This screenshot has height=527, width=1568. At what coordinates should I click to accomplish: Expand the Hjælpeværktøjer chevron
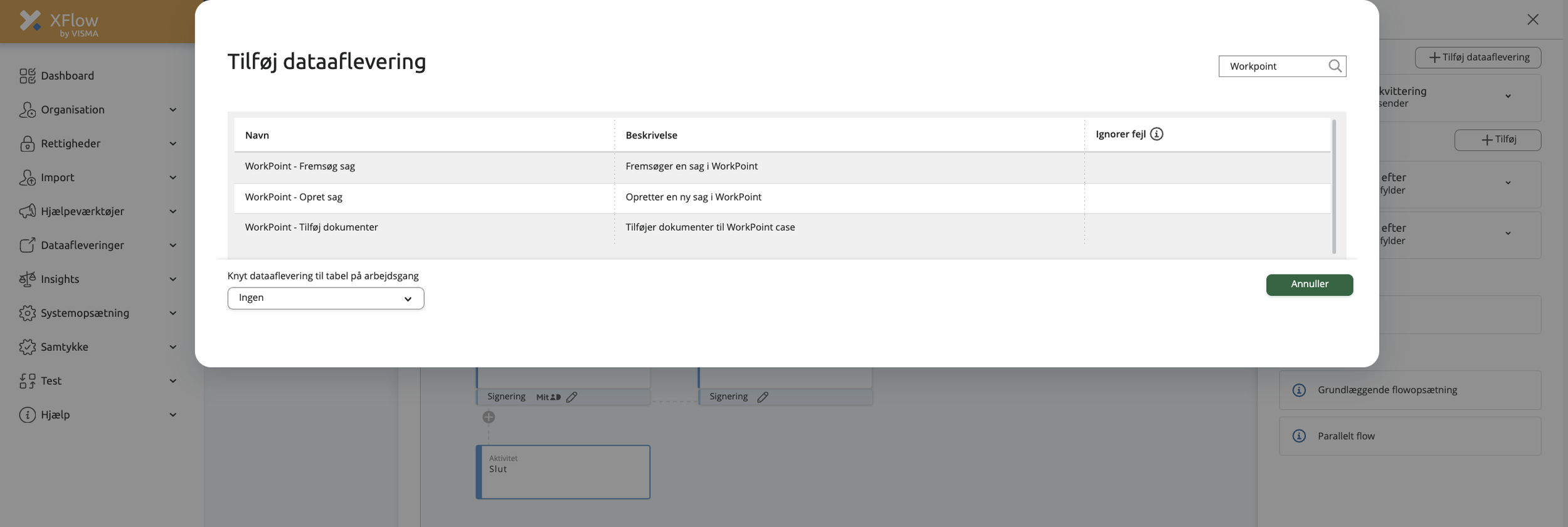tap(172, 211)
